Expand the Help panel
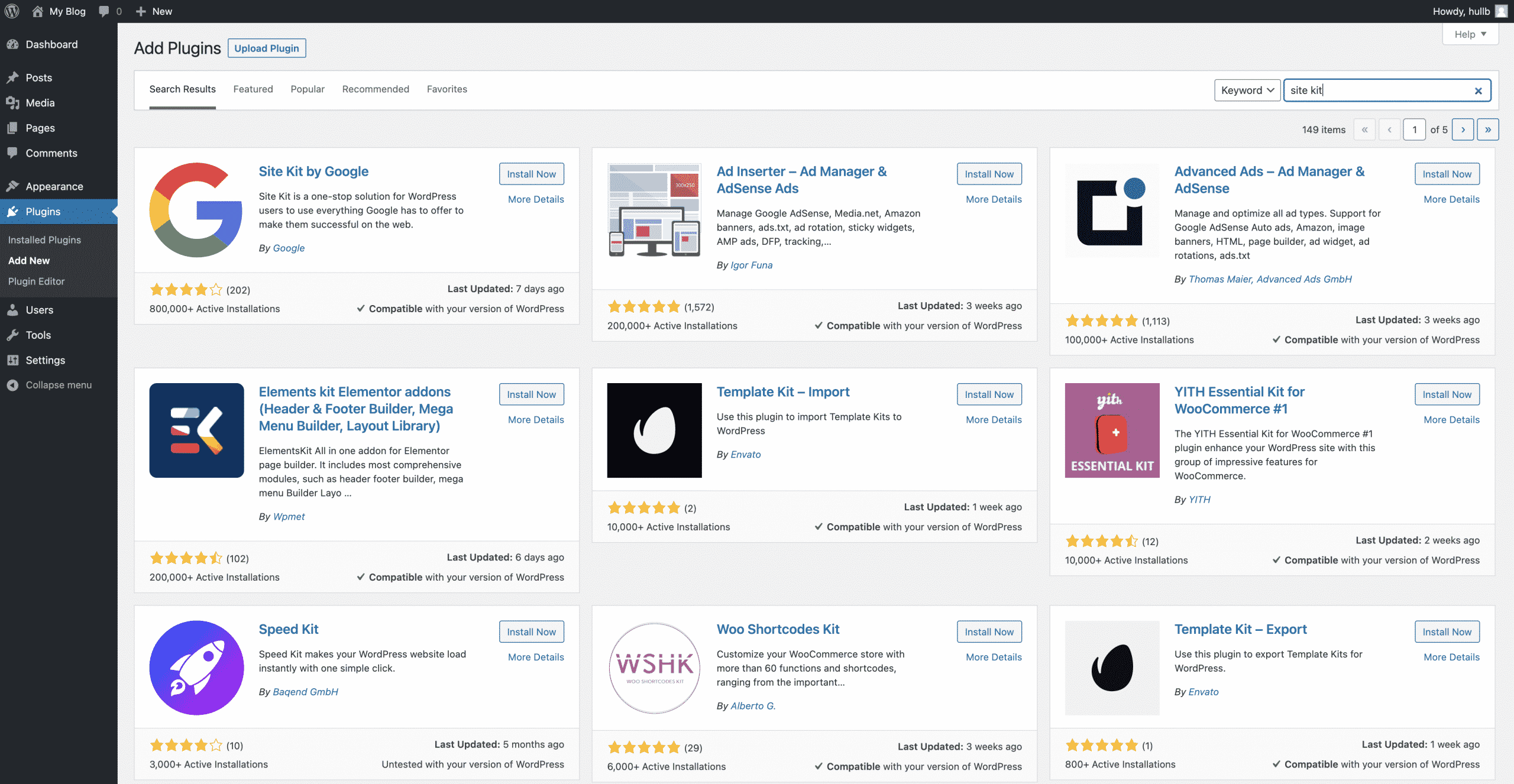 (1470, 34)
